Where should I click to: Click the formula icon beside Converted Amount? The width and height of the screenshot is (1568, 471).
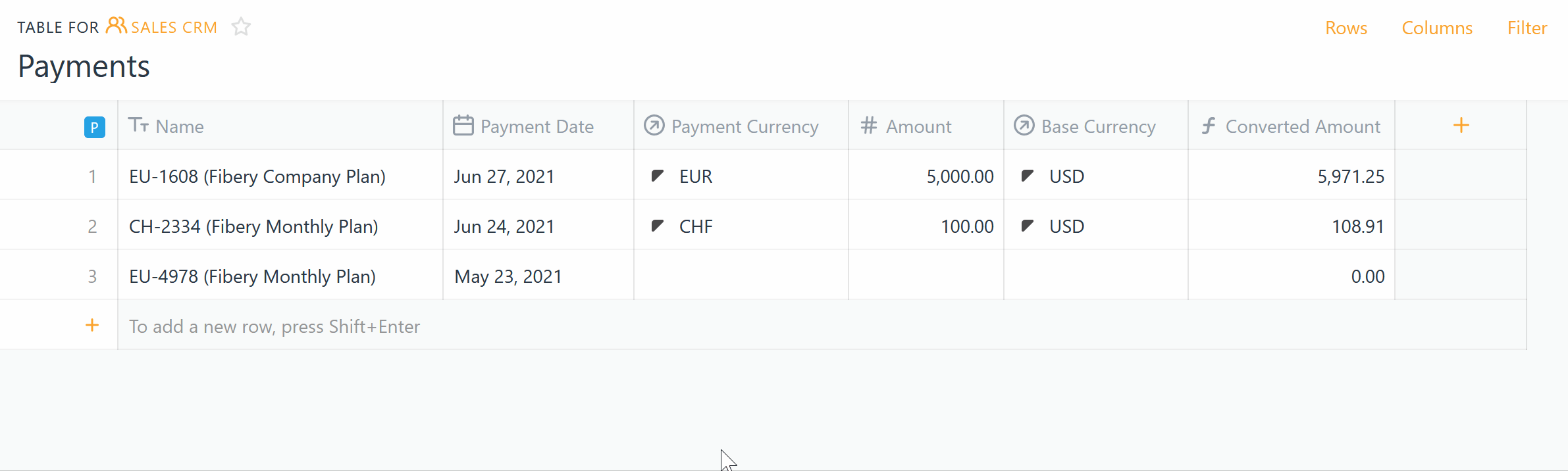pos(1209,125)
